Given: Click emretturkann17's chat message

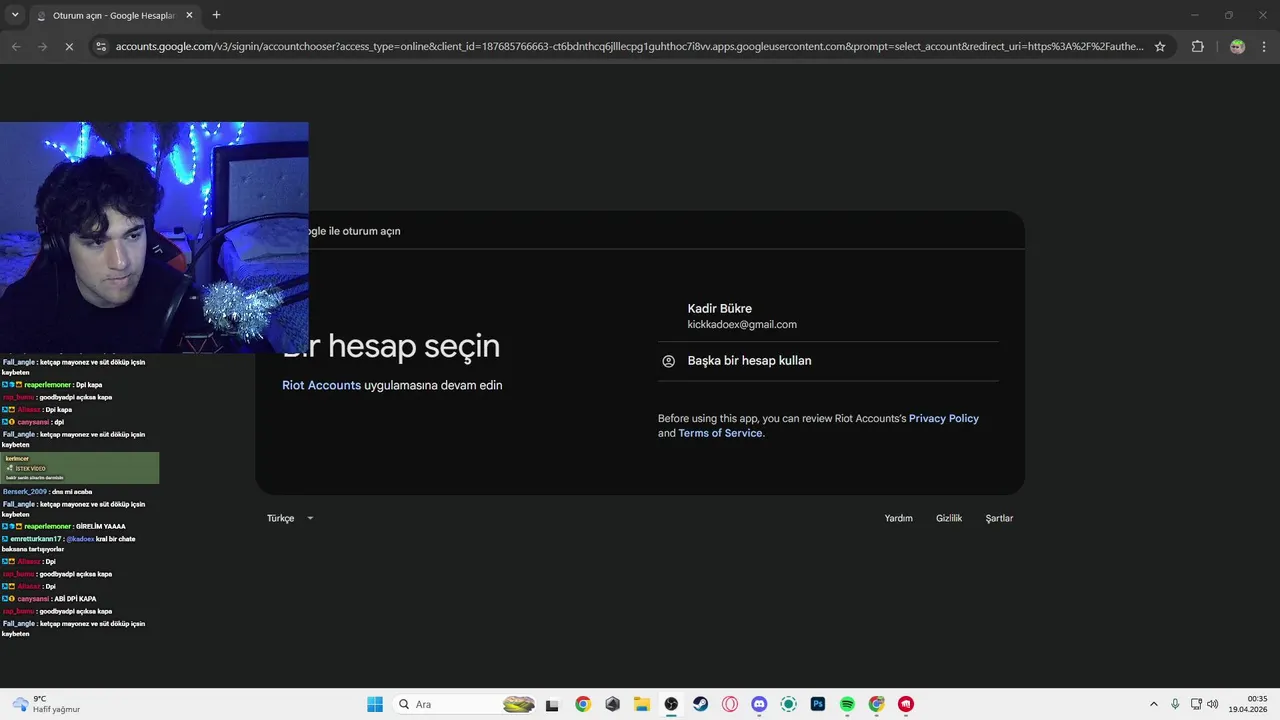Looking at the screenshot, I should [68, 544].
